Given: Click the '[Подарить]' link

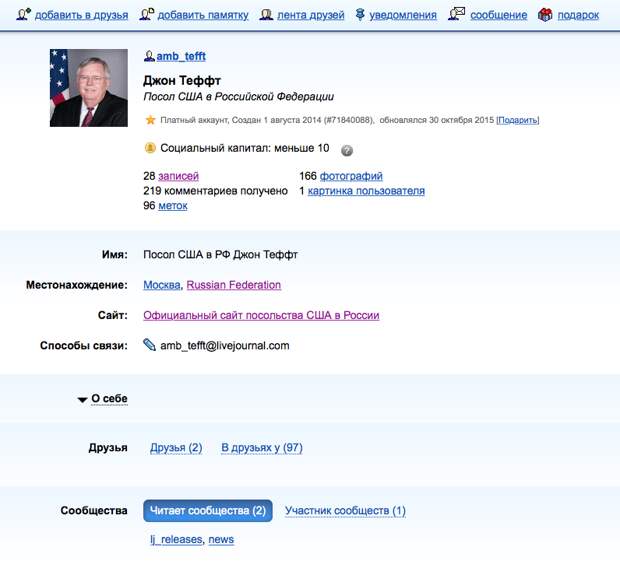Looking at the screenshot, I should pyautogui.click(x=518, y=120).
